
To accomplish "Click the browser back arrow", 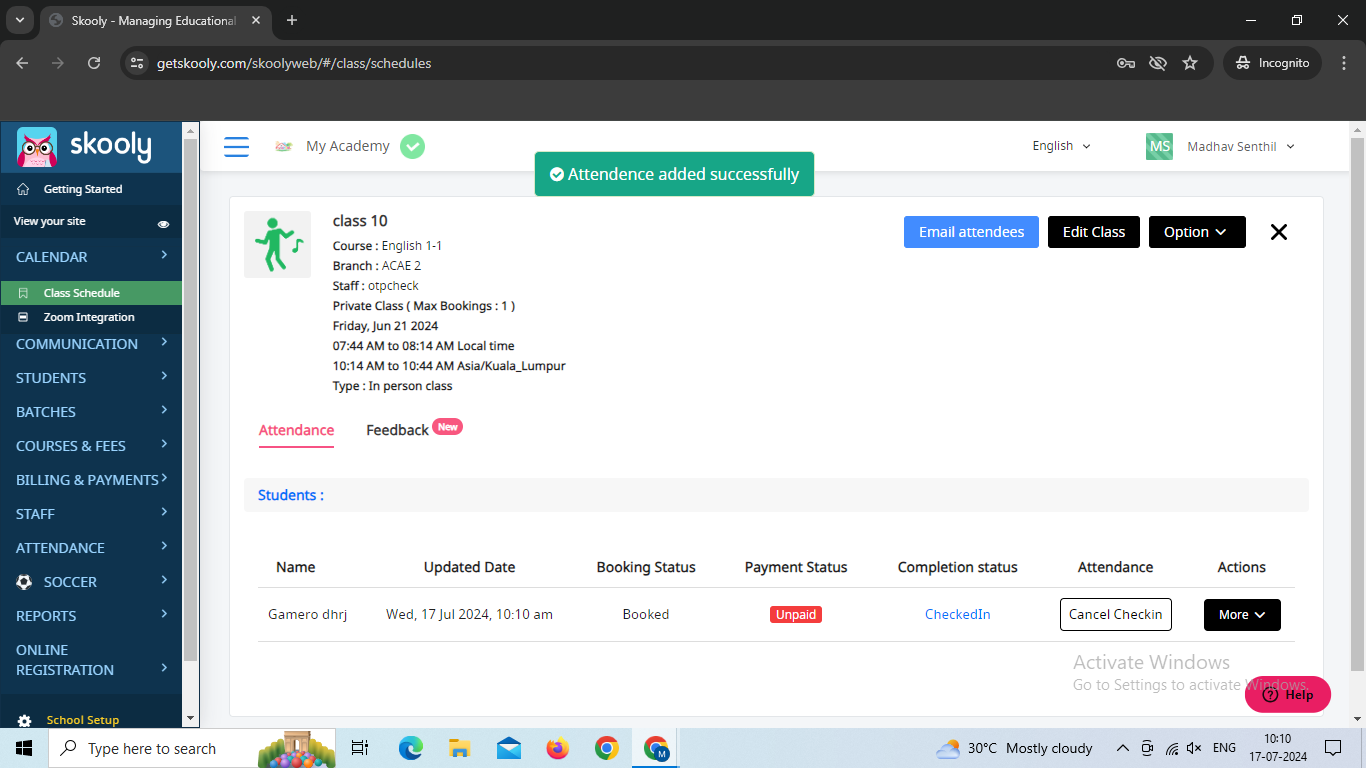I will click(22, 63).
